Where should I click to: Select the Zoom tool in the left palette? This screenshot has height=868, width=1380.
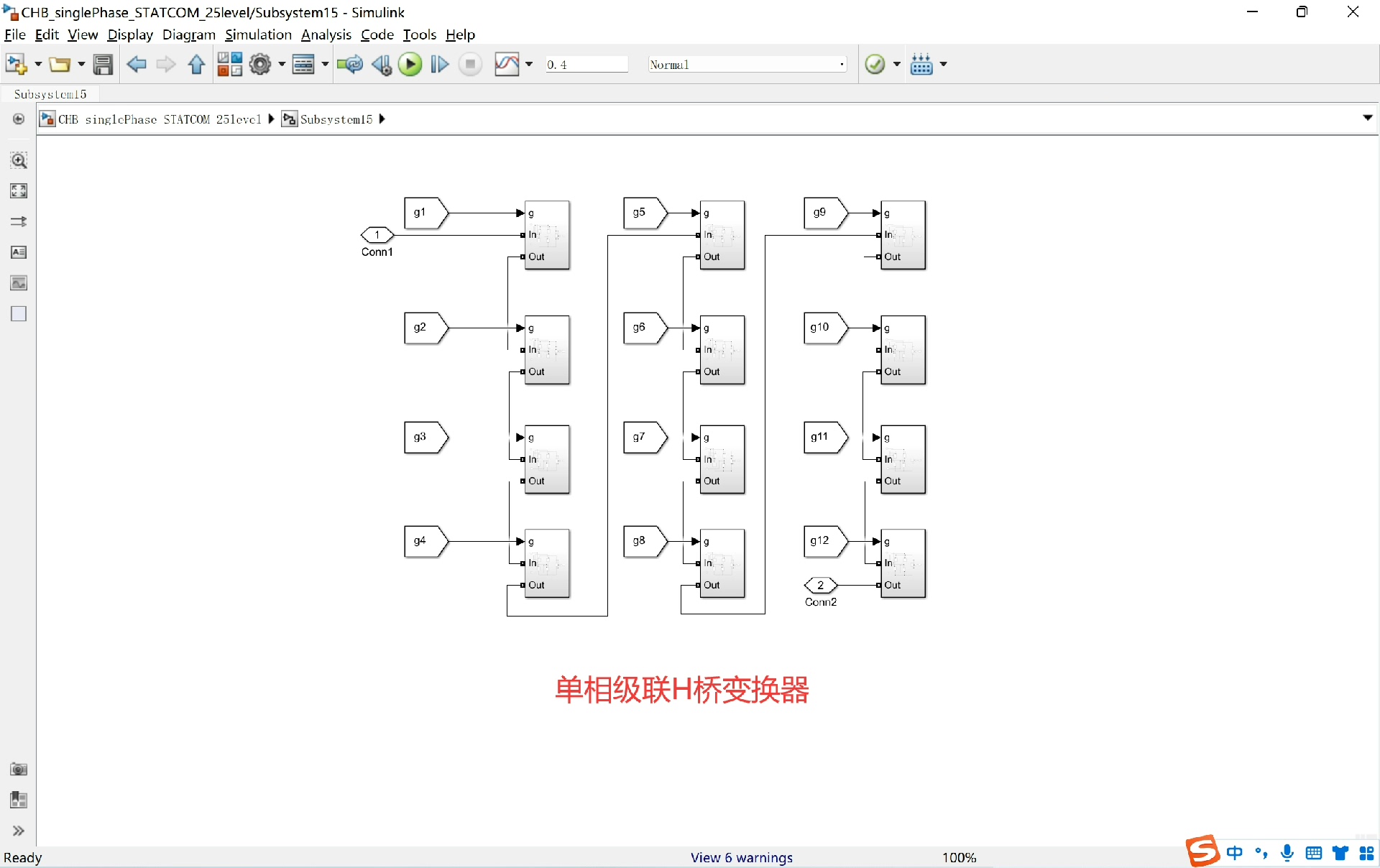tap(19, 160)
